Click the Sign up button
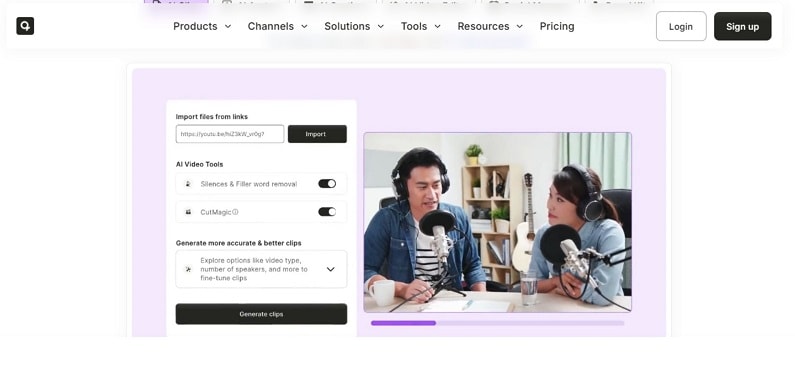Viewport: 795px width, 377px height. (x=742, y=26)
